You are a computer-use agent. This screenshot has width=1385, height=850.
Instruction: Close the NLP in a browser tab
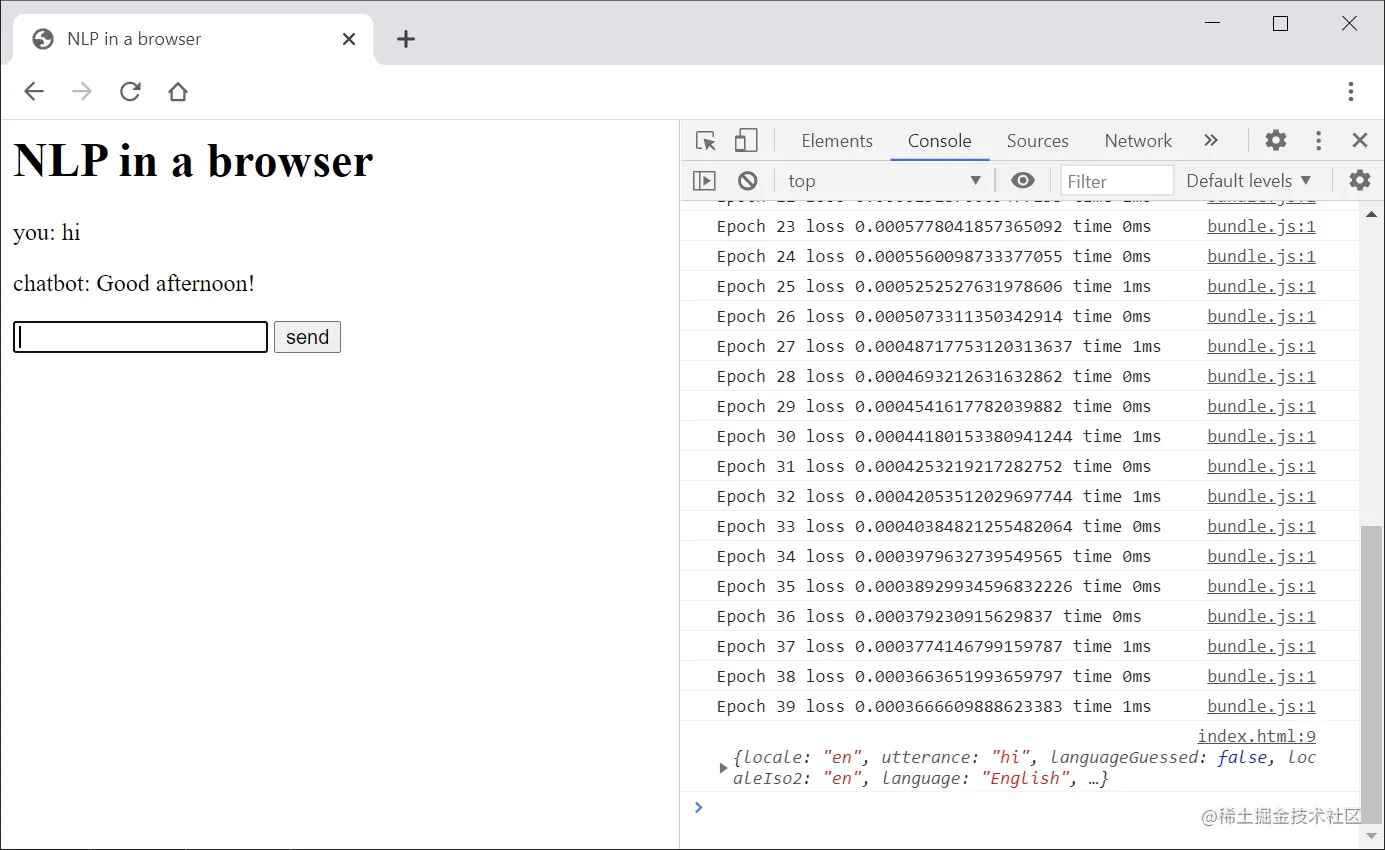(x=349, y=39)
